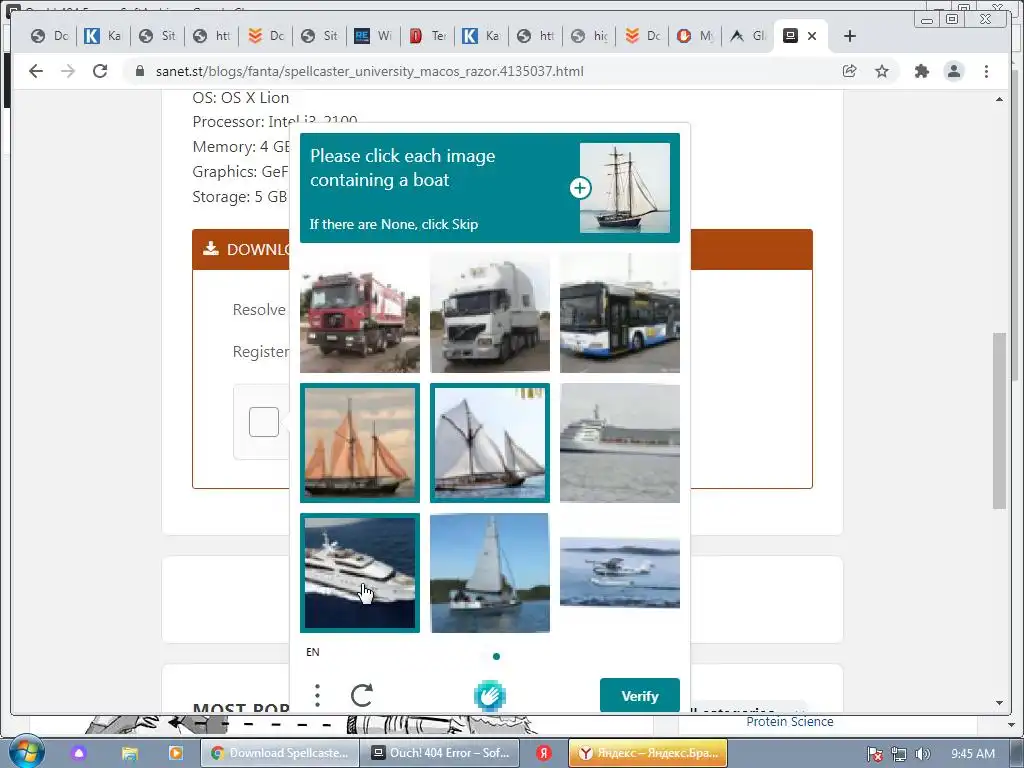This screenshot has height=768, width=1024.
Task: Click the browser forward arrow
Action: point(68,71)
